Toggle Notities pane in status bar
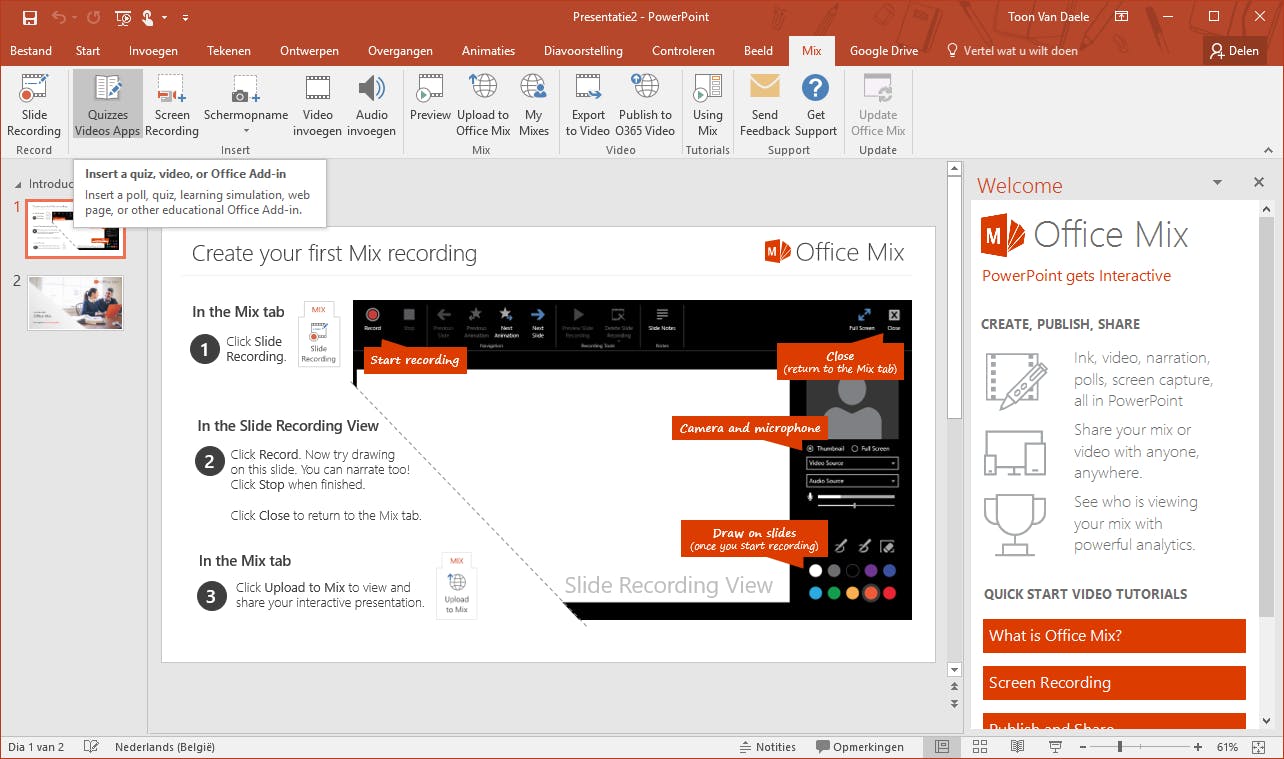 pyautogui.click(x=767, y=747)
